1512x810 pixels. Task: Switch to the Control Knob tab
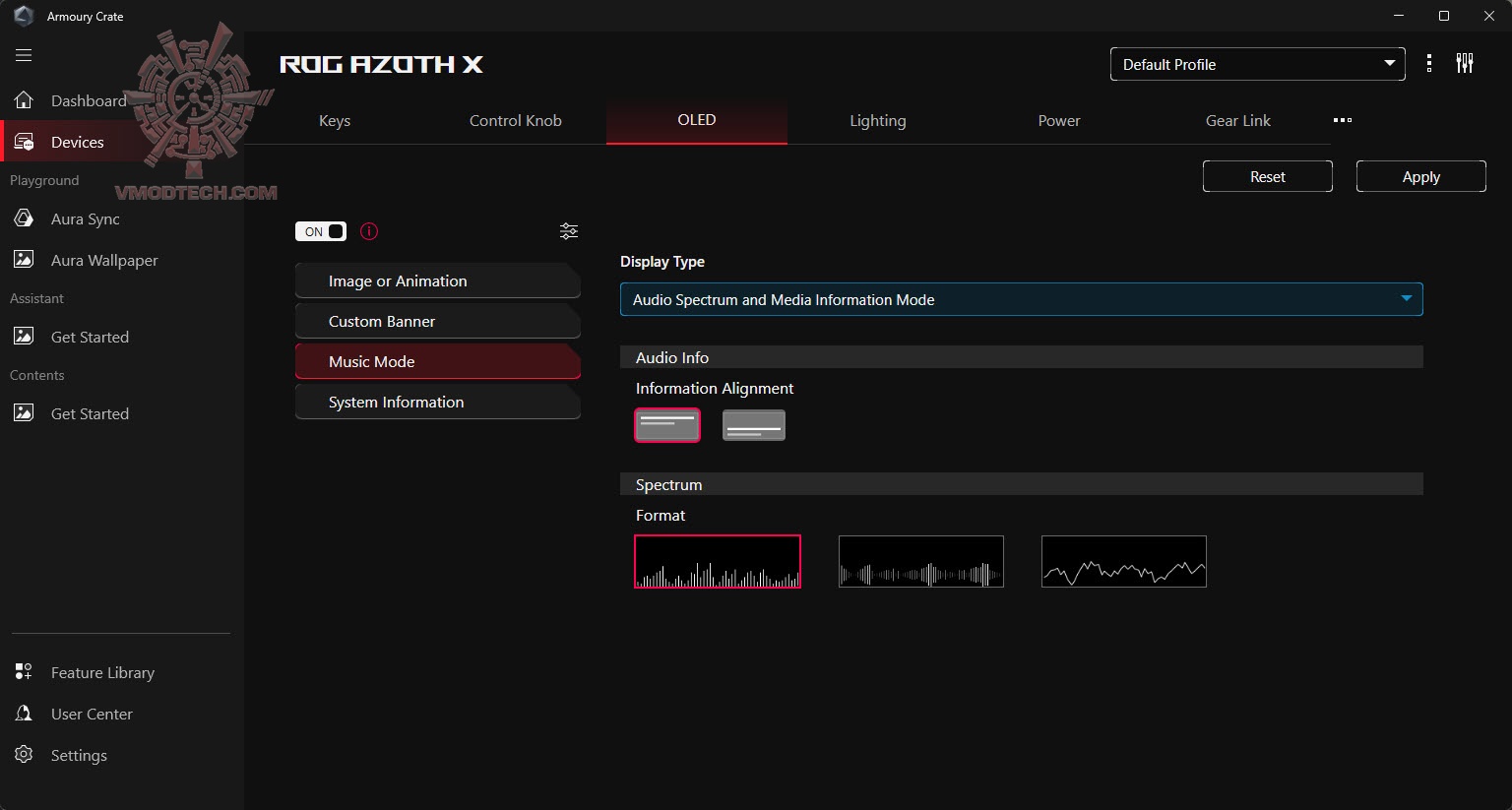coord(516,120)
